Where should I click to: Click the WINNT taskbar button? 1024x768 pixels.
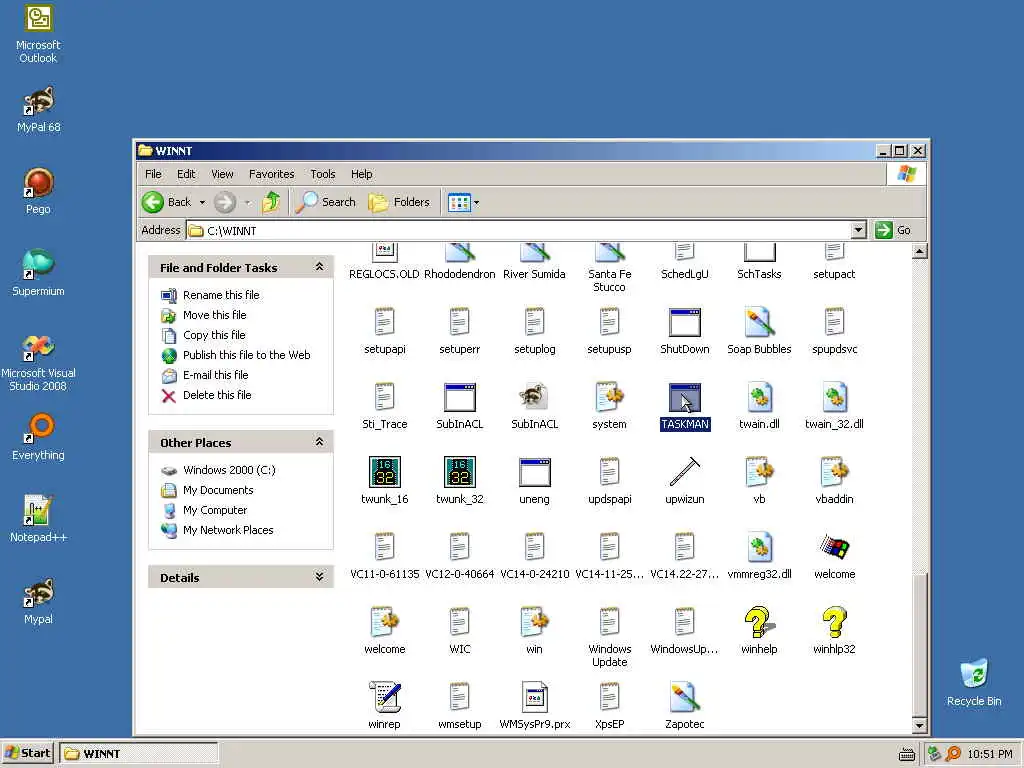pyautogui.click(x=138, y=754)
